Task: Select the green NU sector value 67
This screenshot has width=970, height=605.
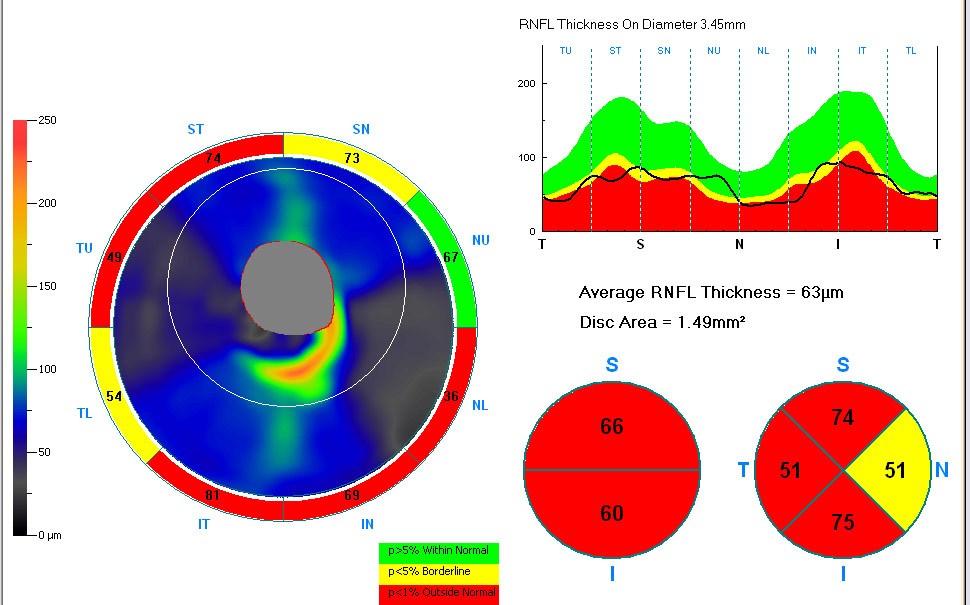Action: (x=450, y=257)
